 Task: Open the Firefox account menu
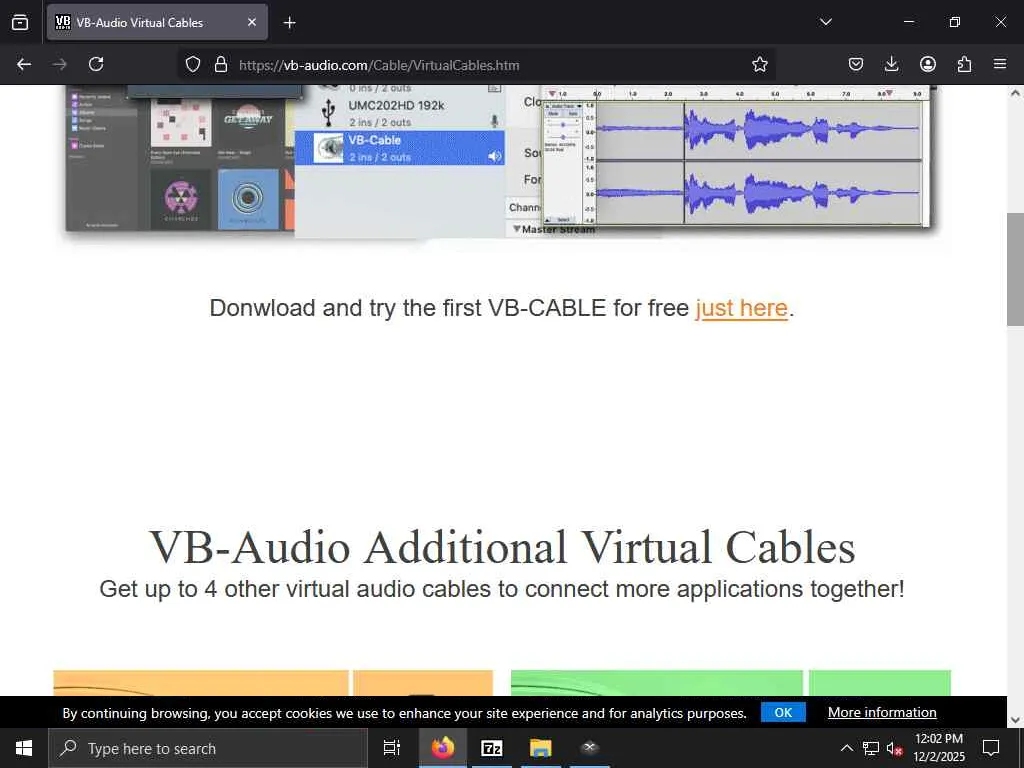click(928, 64)
